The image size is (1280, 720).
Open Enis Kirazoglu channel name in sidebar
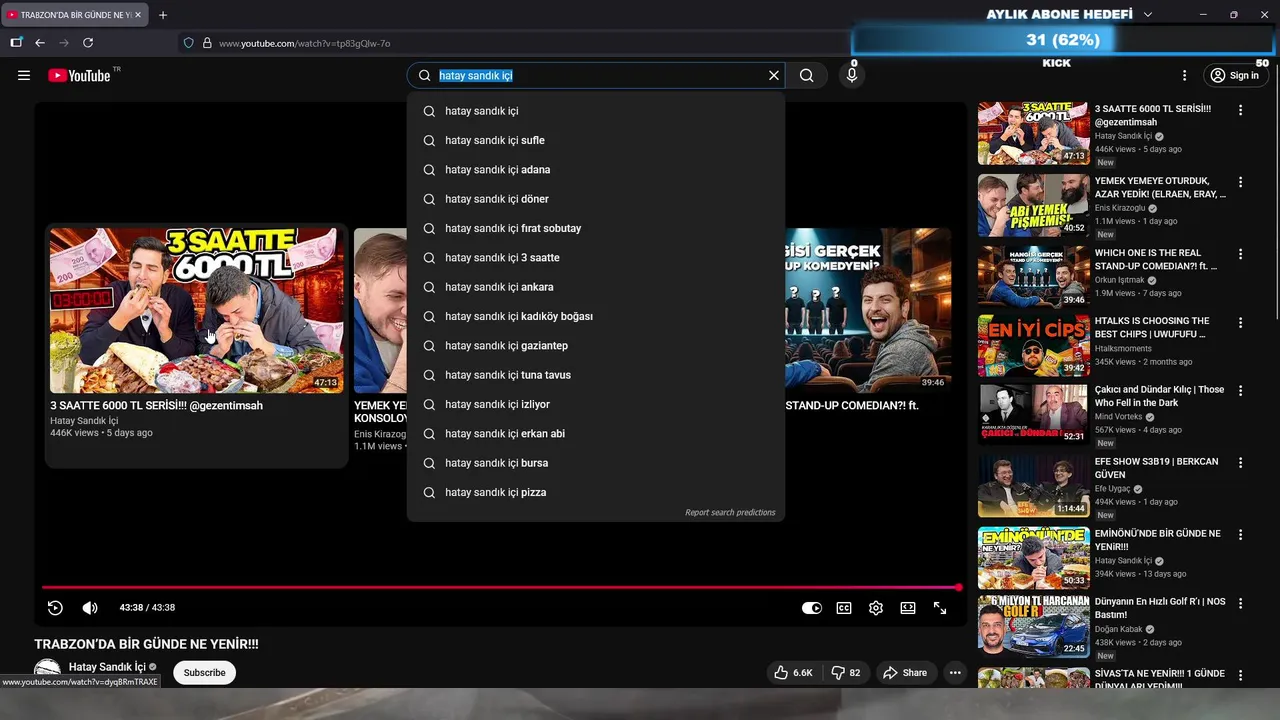pos(1121,208)
